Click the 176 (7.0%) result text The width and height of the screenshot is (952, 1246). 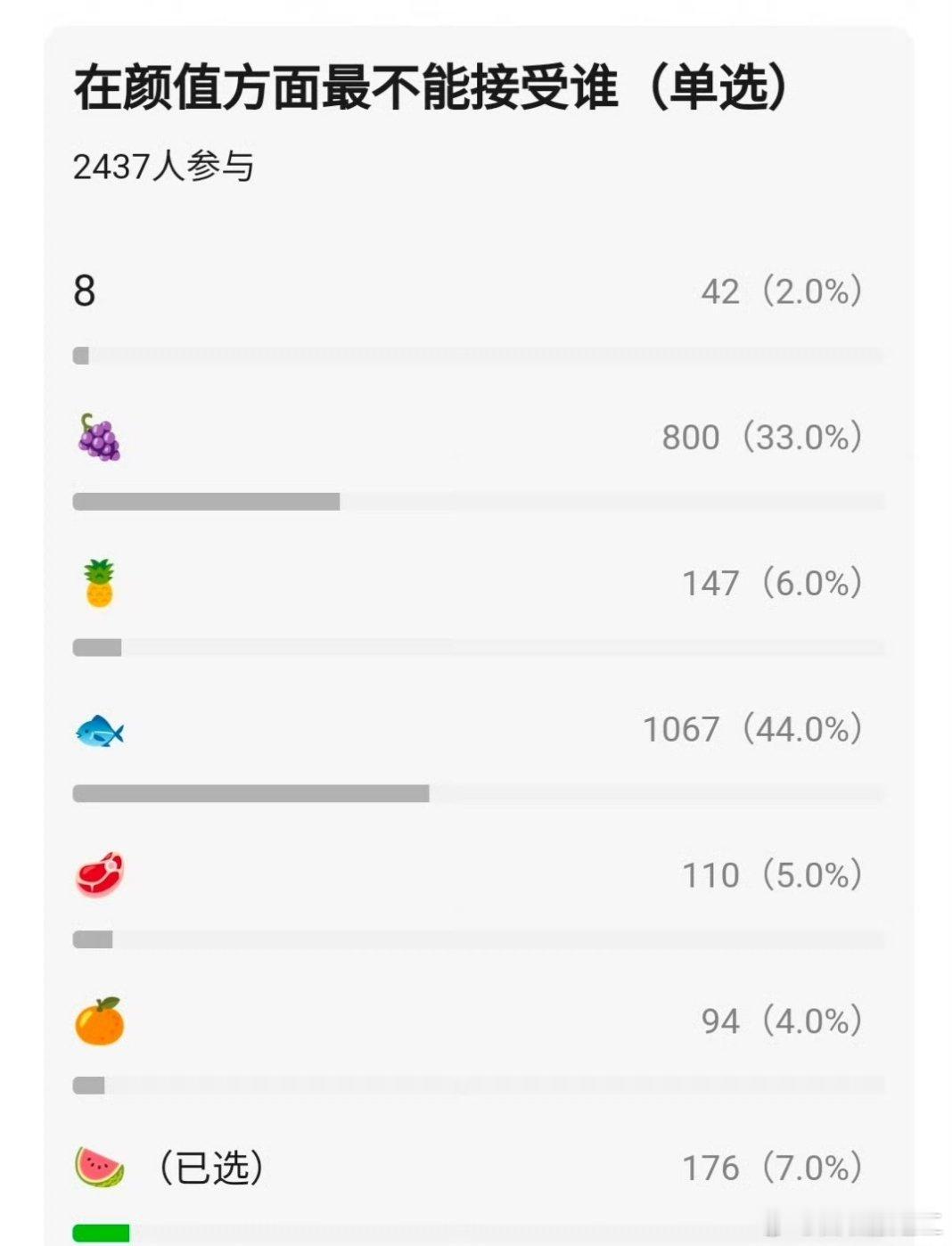(772, 1168)
